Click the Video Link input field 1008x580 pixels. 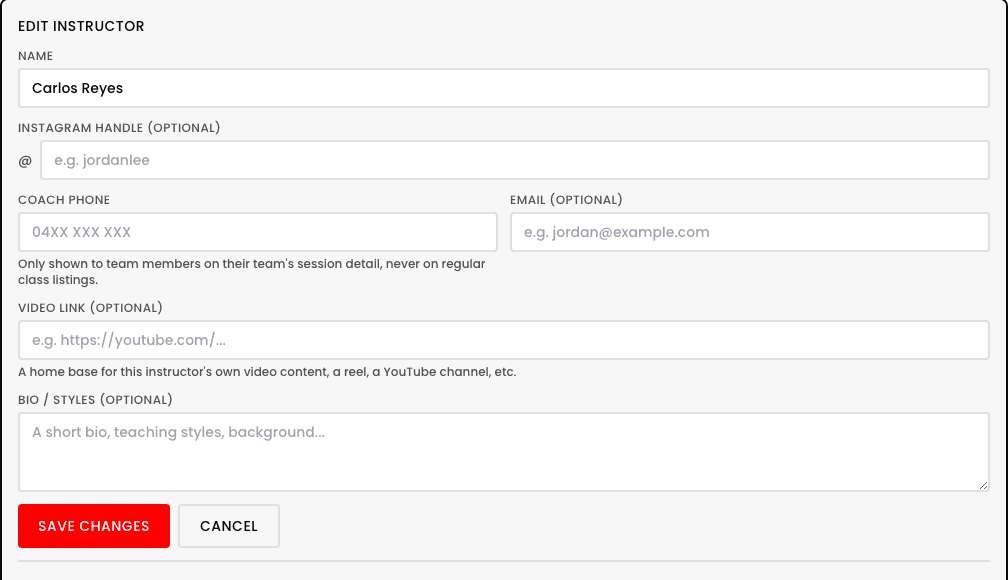[x=503, y=340]
